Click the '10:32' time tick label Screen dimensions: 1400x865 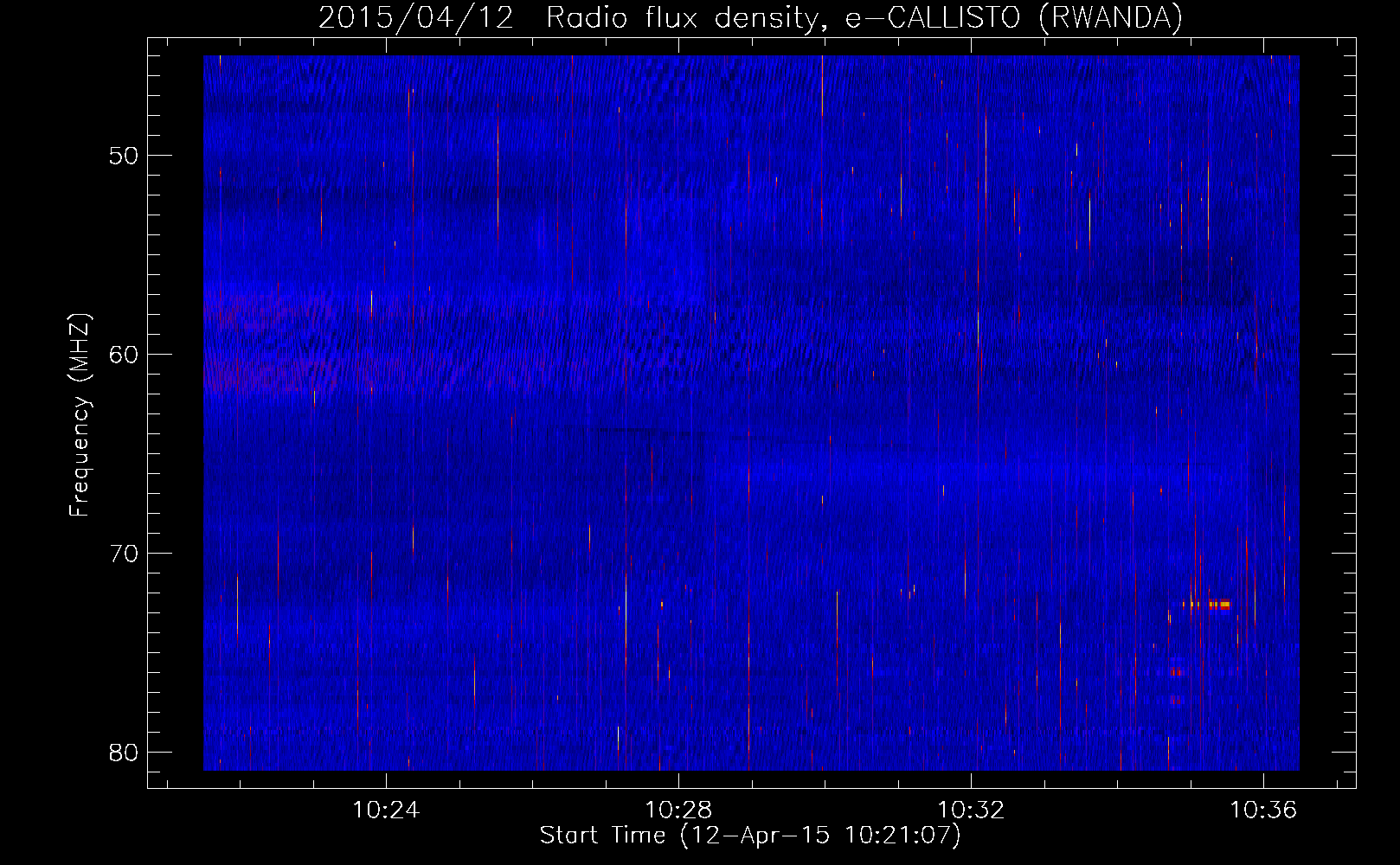click(971, 810)
